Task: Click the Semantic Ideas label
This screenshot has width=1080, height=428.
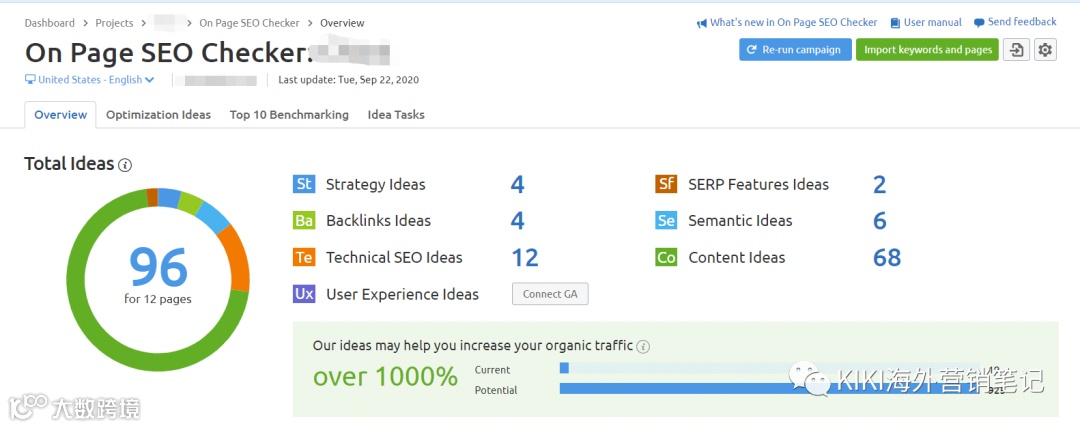Action: [x=740, y=221]
